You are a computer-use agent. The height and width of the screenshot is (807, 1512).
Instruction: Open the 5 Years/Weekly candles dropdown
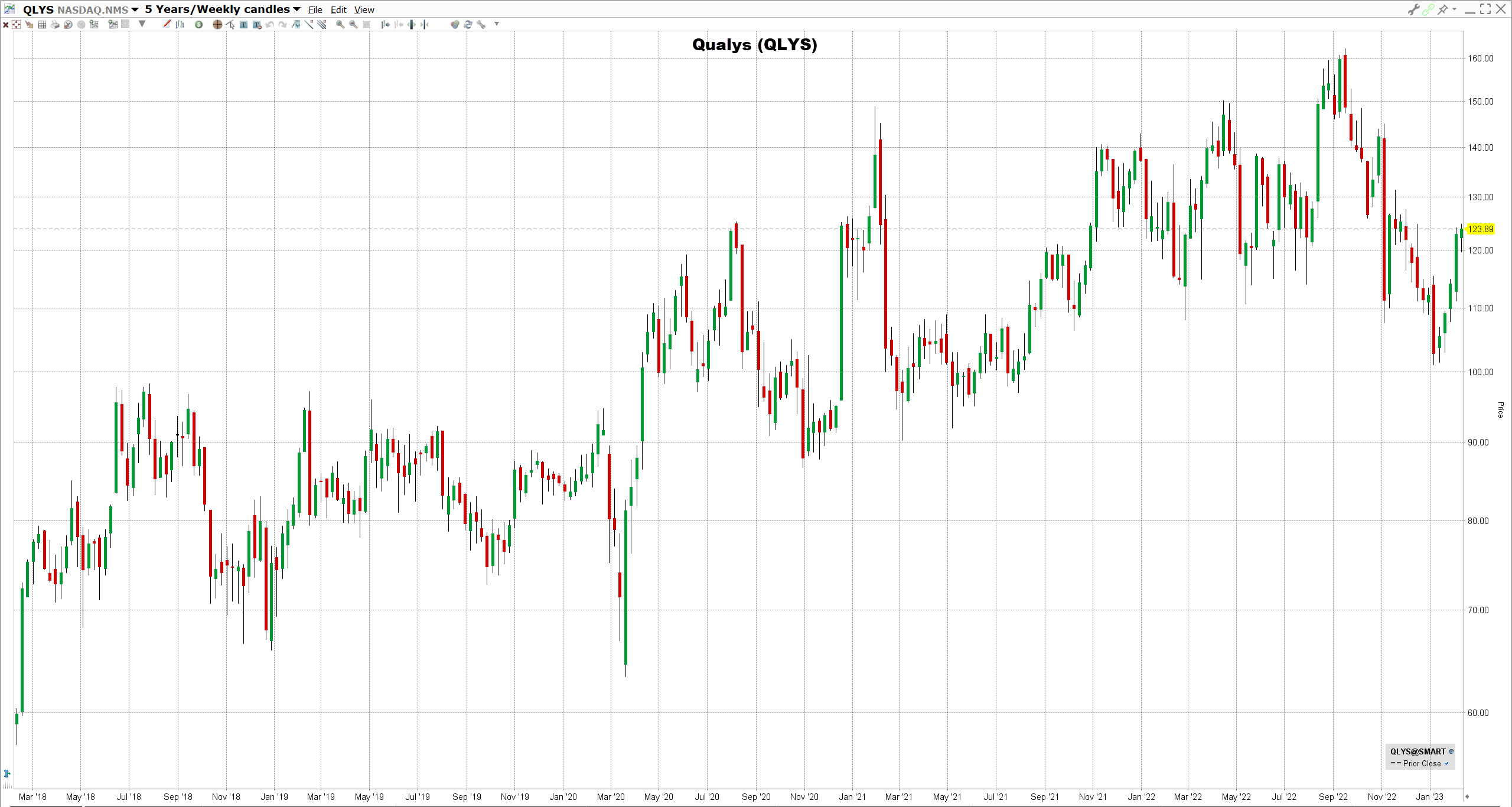296,9
